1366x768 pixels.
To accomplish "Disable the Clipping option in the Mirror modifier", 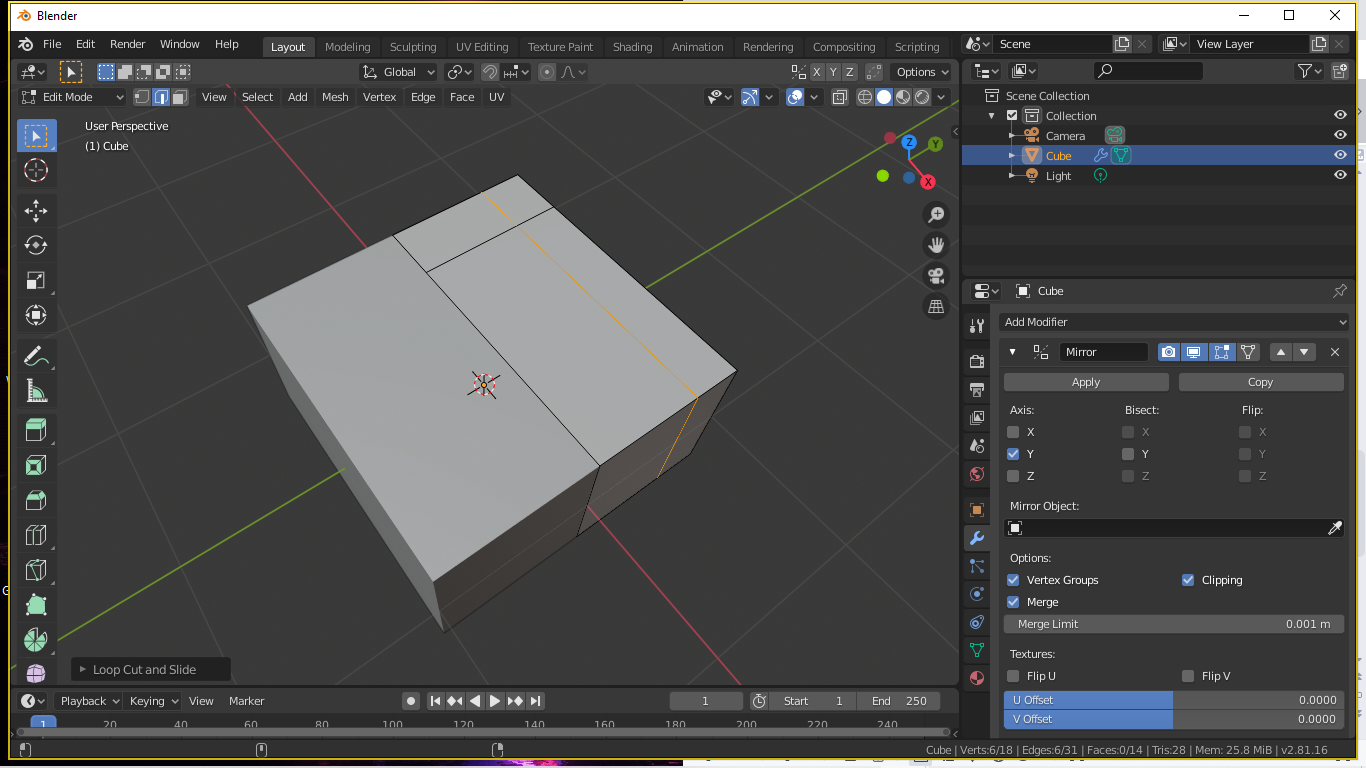I will click(x=1188, y=580).
